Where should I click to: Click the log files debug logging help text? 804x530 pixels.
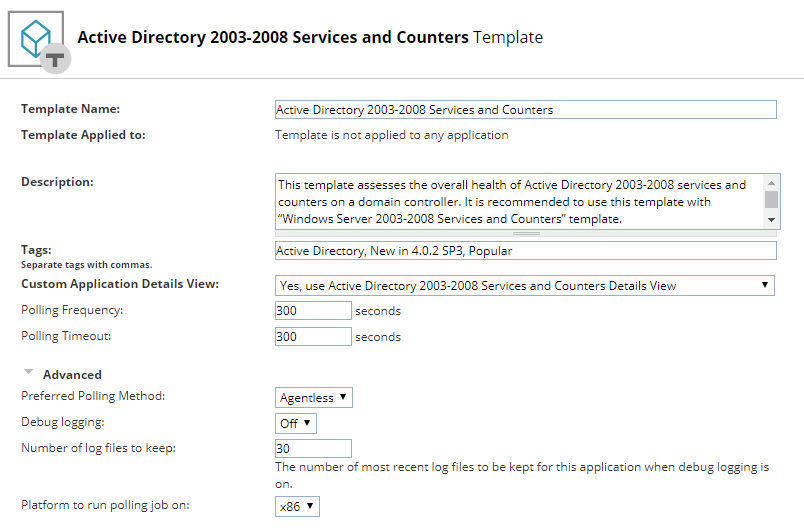click(x=522, y=475)
